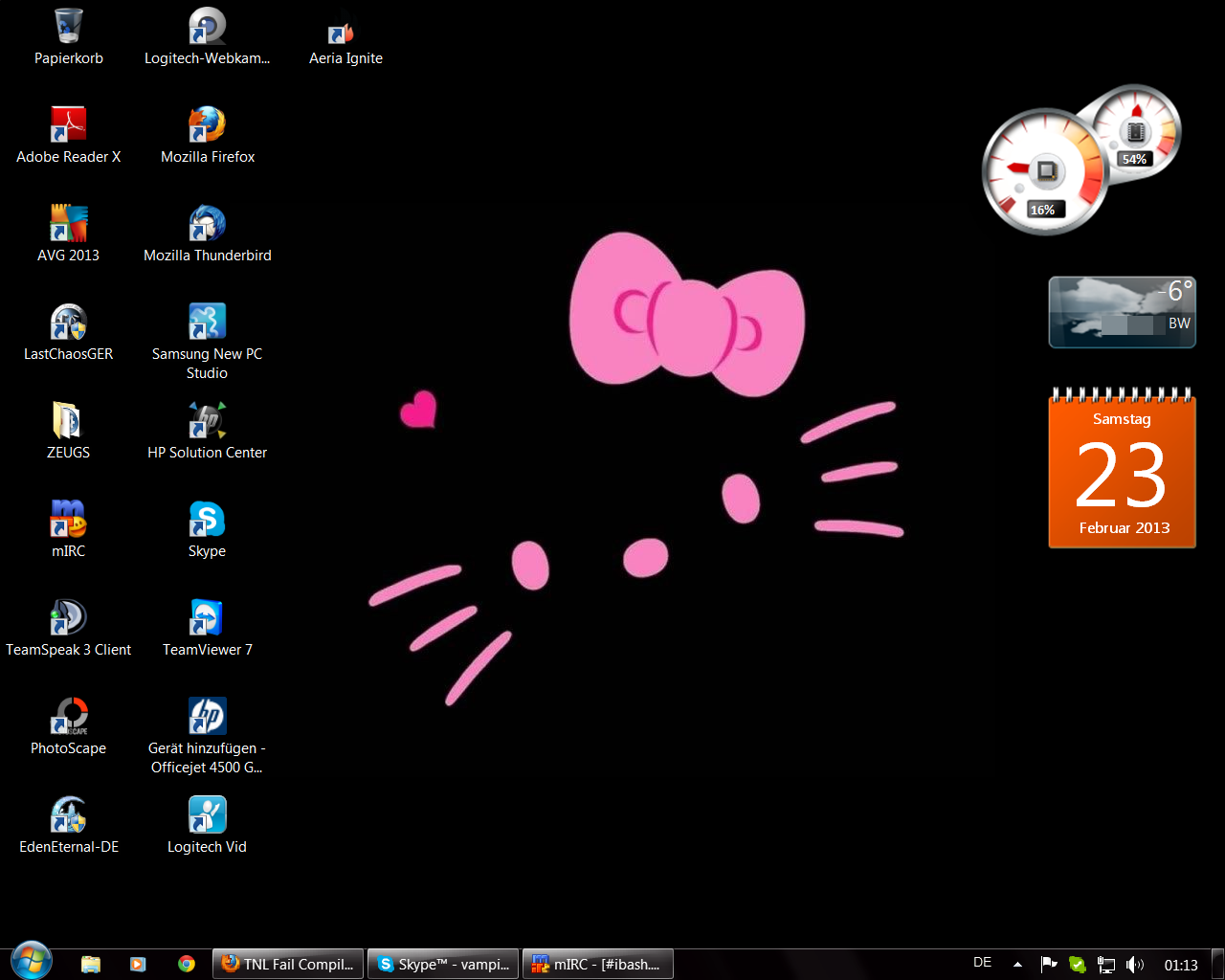Launch Logitech Vid shortcut
This screenshot has width=1225, height=980.
[x=208, y=825]
